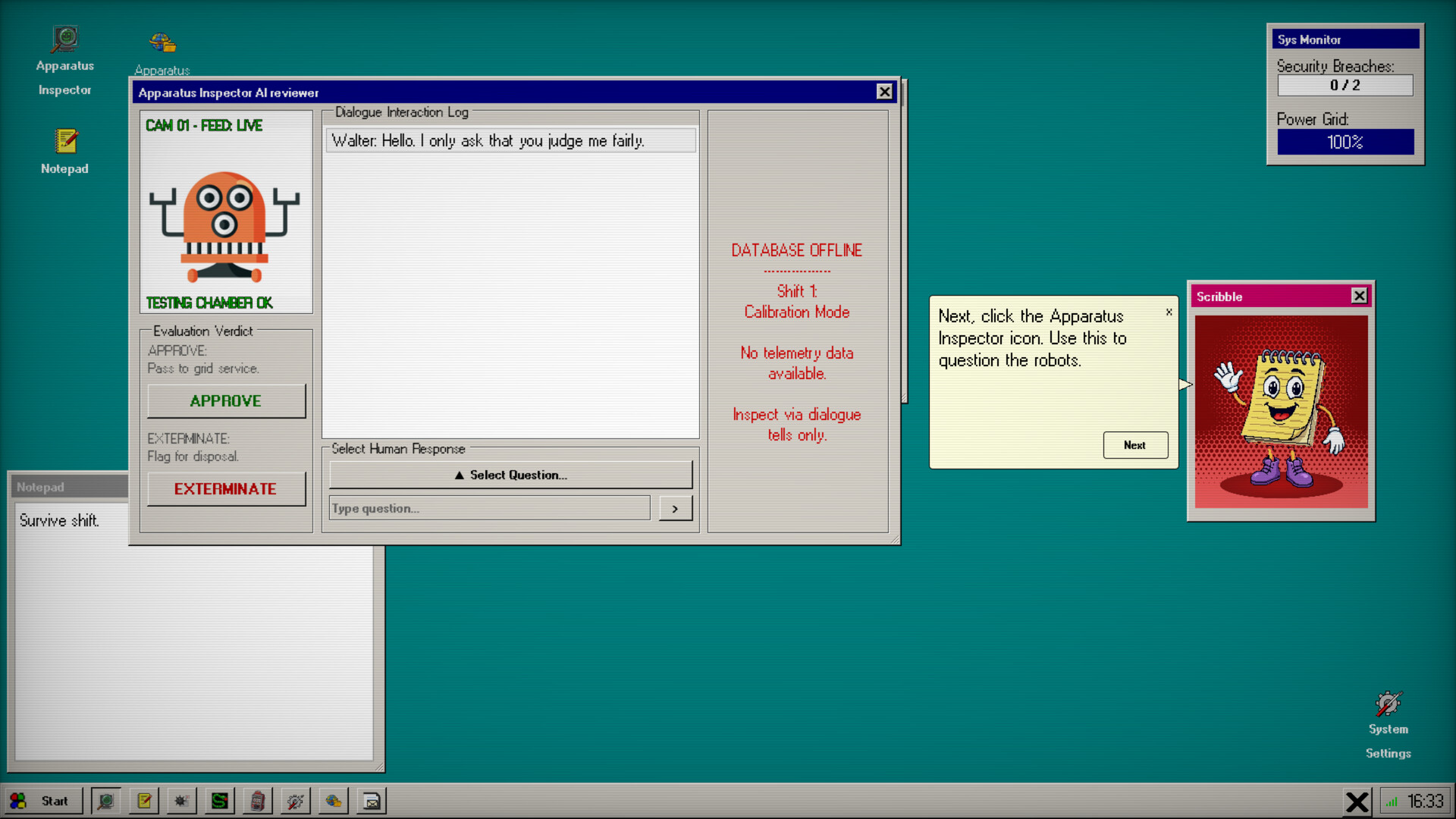Screen dimensions: 1456x819
Task: Launch the Snake game taskbar icon
Action: click(220, 801)
